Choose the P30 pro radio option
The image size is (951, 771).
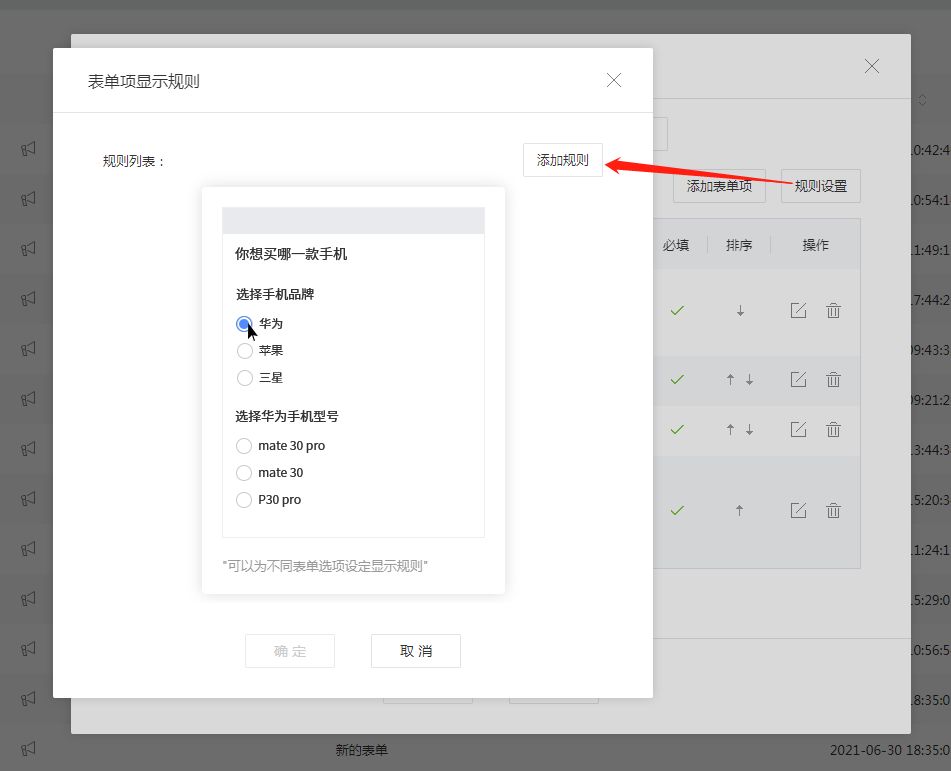click(244, 500)
